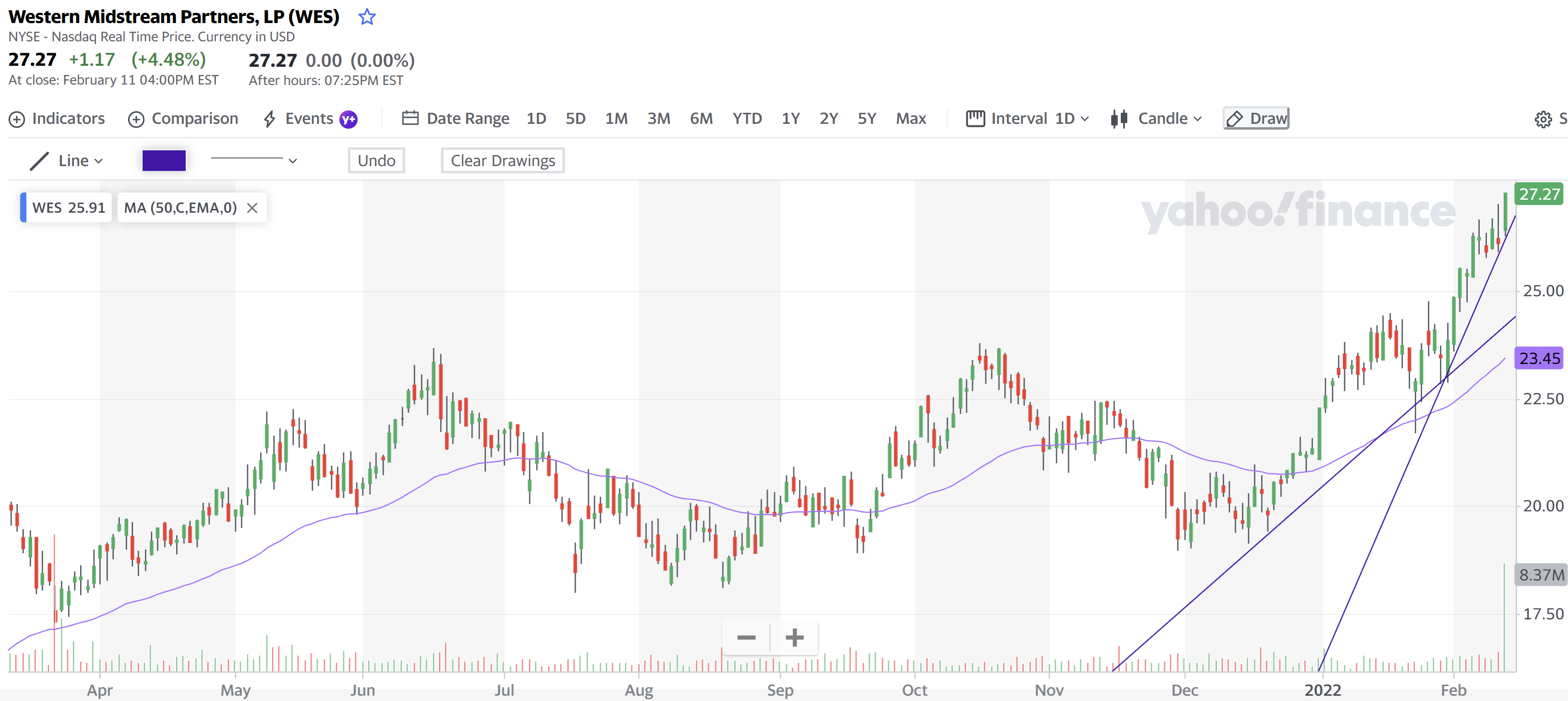Click the 20.00 price axis label

click(x=1543, y=506)
